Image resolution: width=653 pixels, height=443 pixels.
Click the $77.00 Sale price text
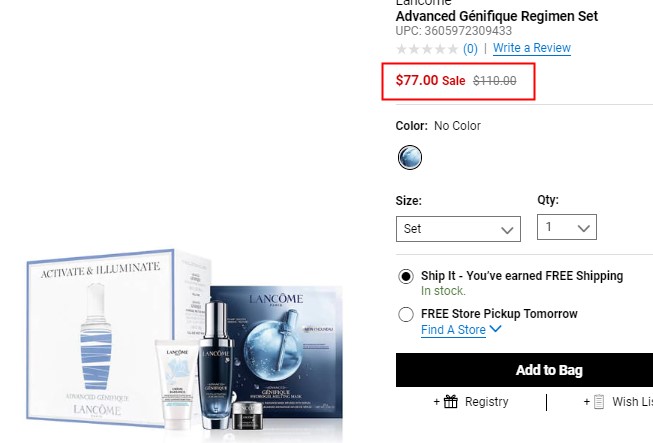[x=430, y=80]
